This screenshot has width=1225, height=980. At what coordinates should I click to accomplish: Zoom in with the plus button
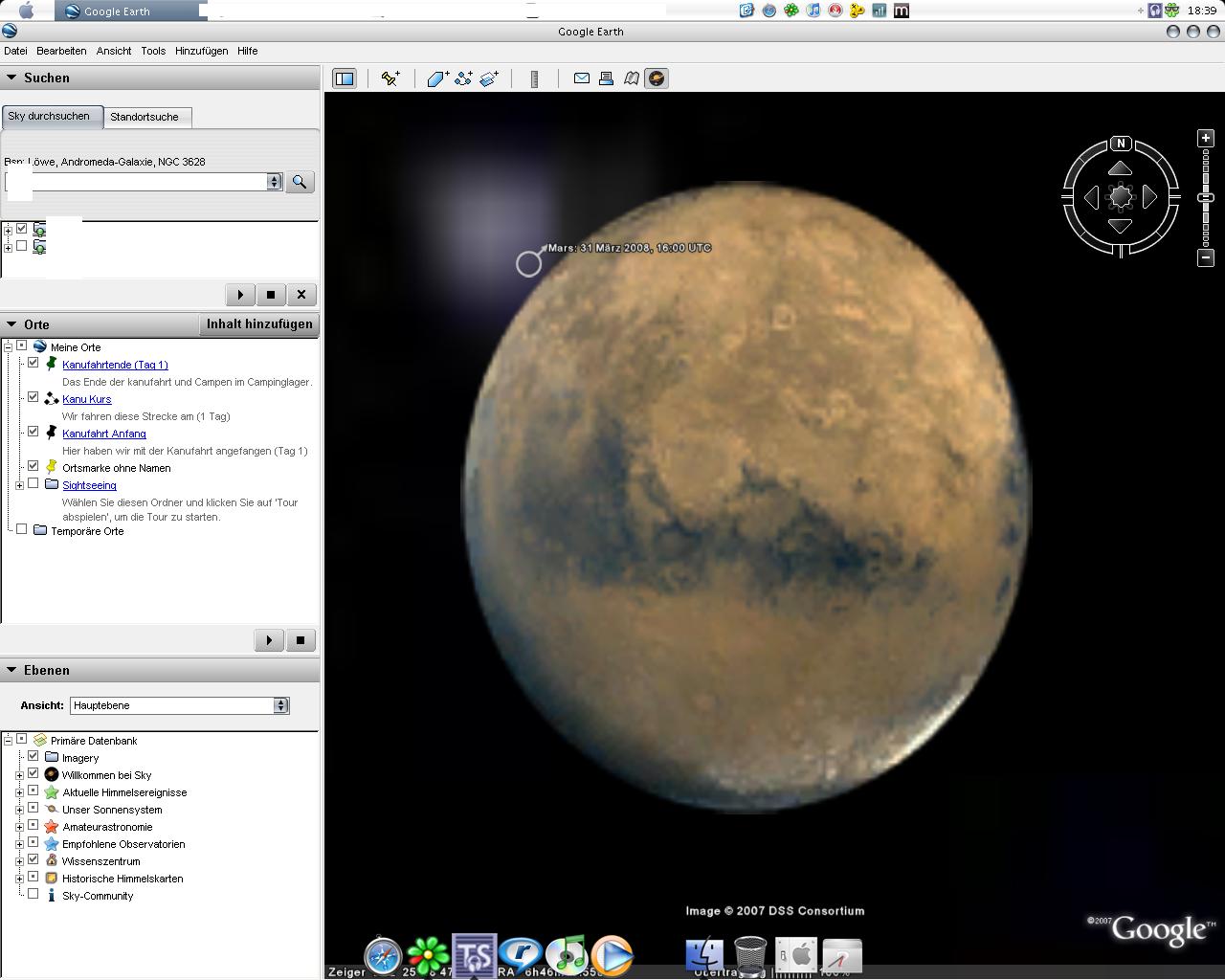(x=1206, y=138)
